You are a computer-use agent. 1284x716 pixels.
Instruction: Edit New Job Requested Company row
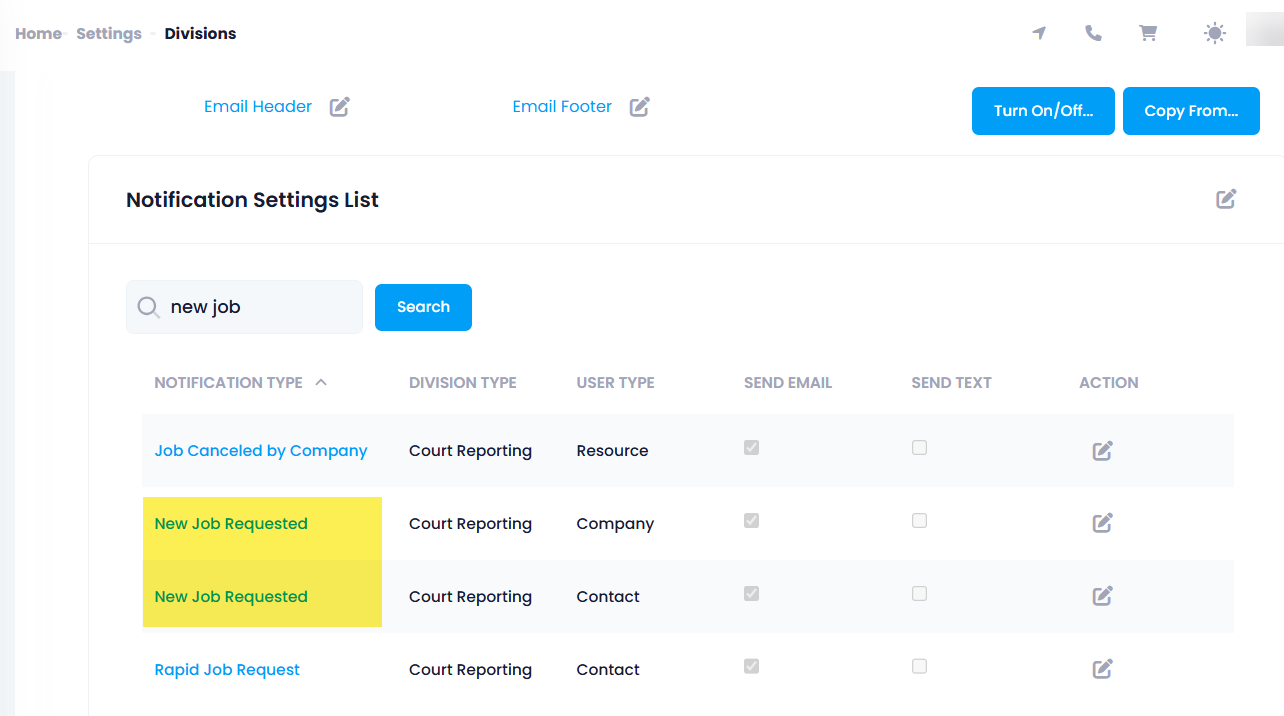click(x=1102, y=523)
